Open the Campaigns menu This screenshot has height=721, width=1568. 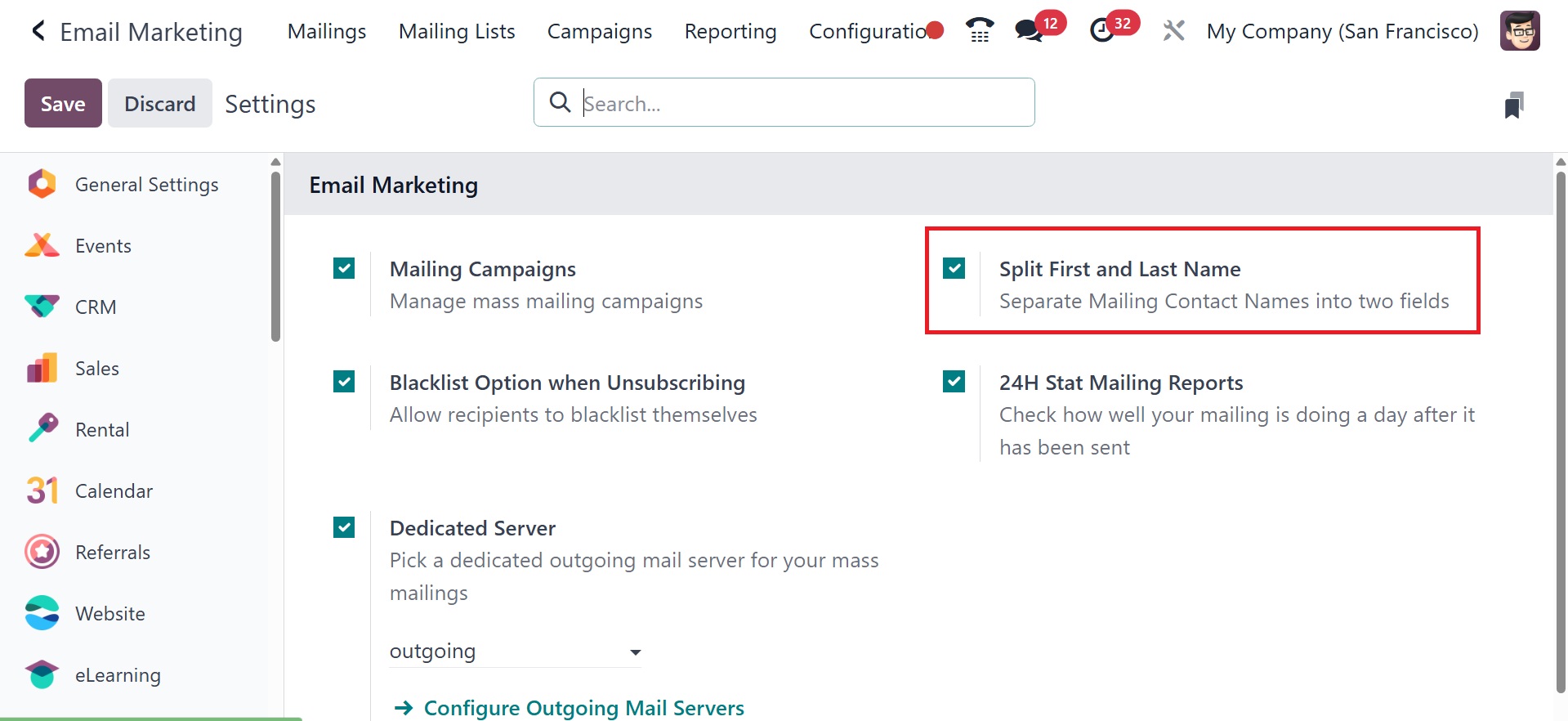[599, 31]
